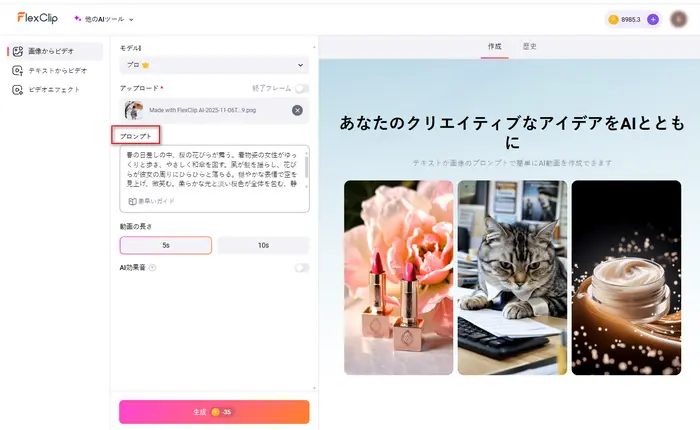Select 画像からビデオ in the sidebar
This screenshot has height=430, width=700.
55,51
